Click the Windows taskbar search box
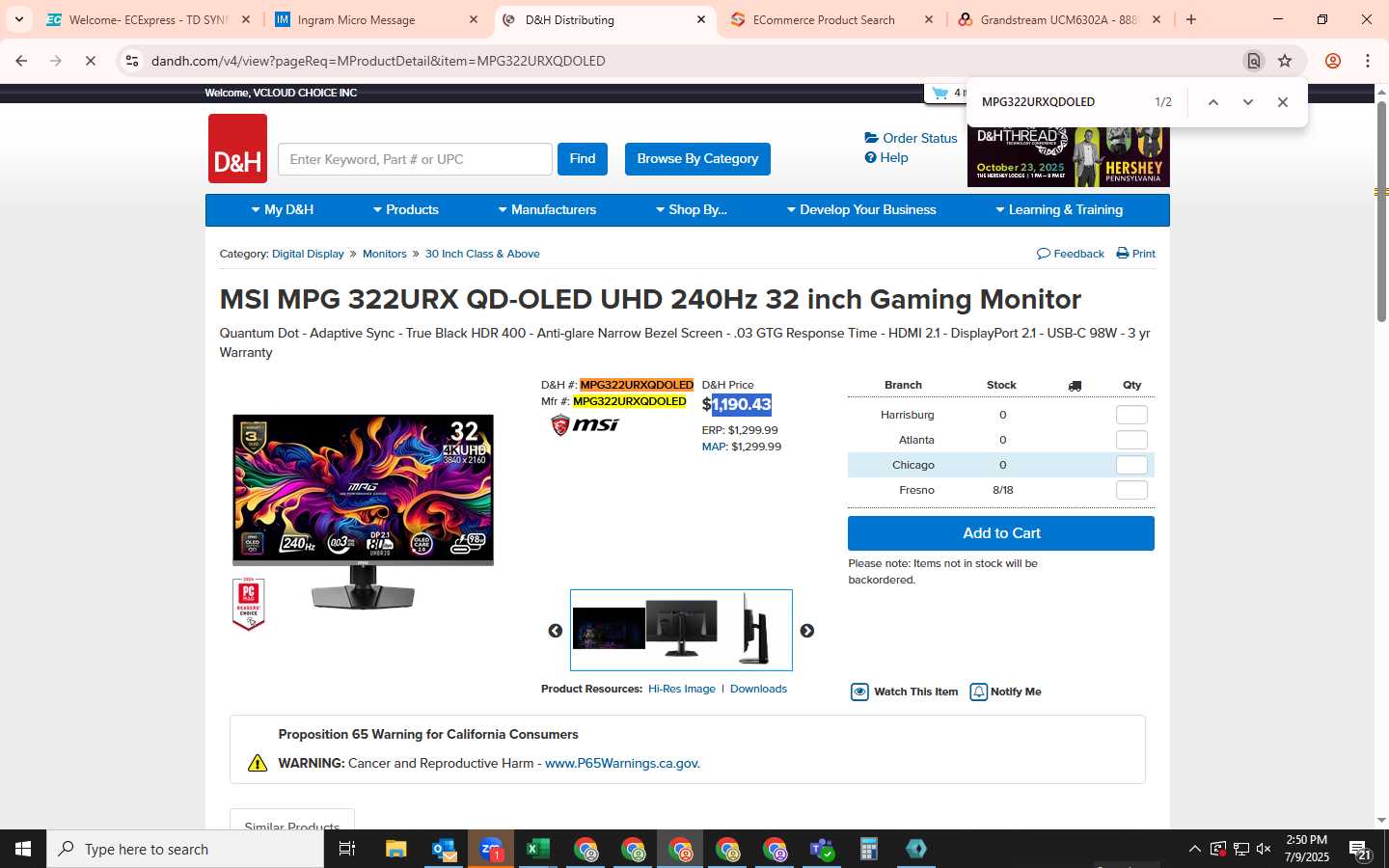1389x868 pixels. [185, 849]
